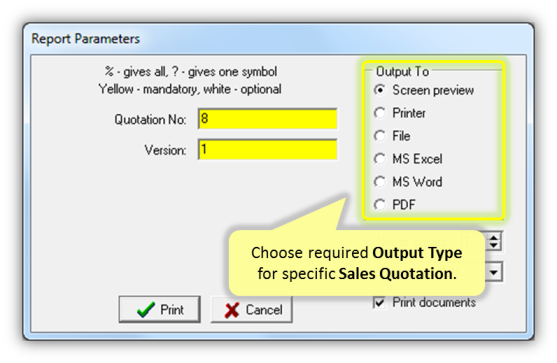Open the dropdown below the copies spinner
The height and width of the screenshot is (363, 557).
click(x=493, y=272)
